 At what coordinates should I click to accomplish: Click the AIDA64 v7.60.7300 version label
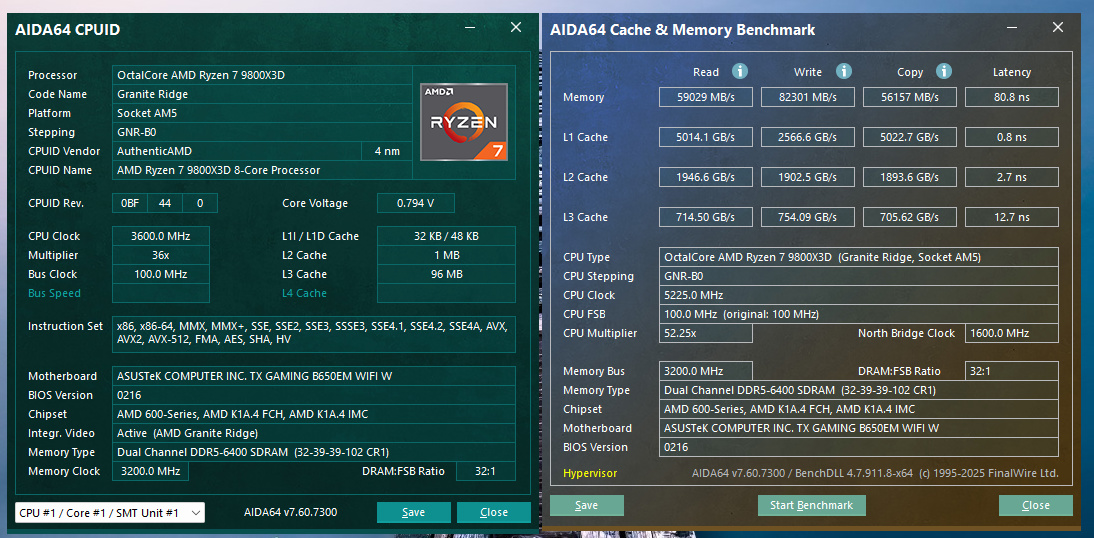coord(290,513)
